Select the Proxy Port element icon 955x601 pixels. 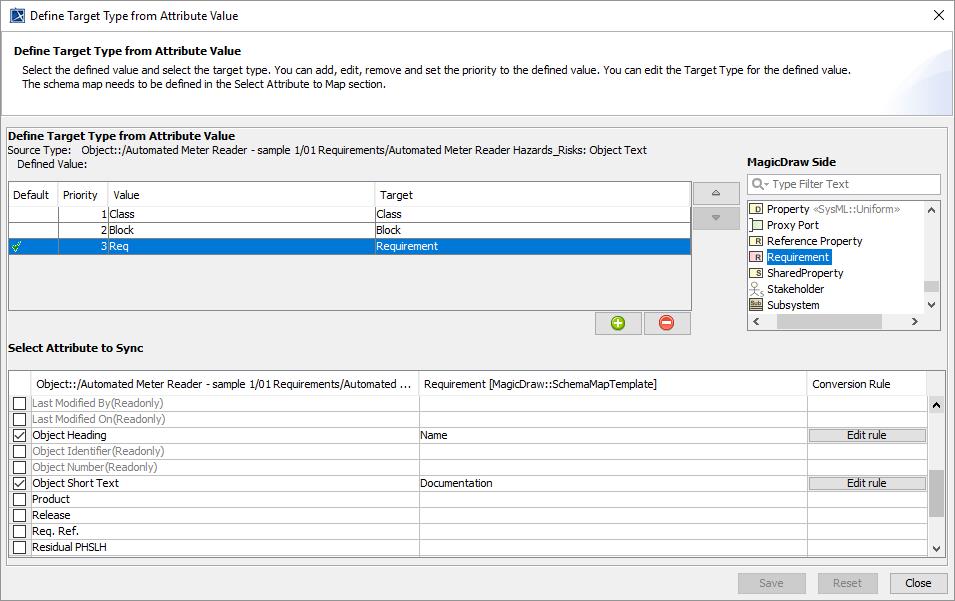point(756,225)
